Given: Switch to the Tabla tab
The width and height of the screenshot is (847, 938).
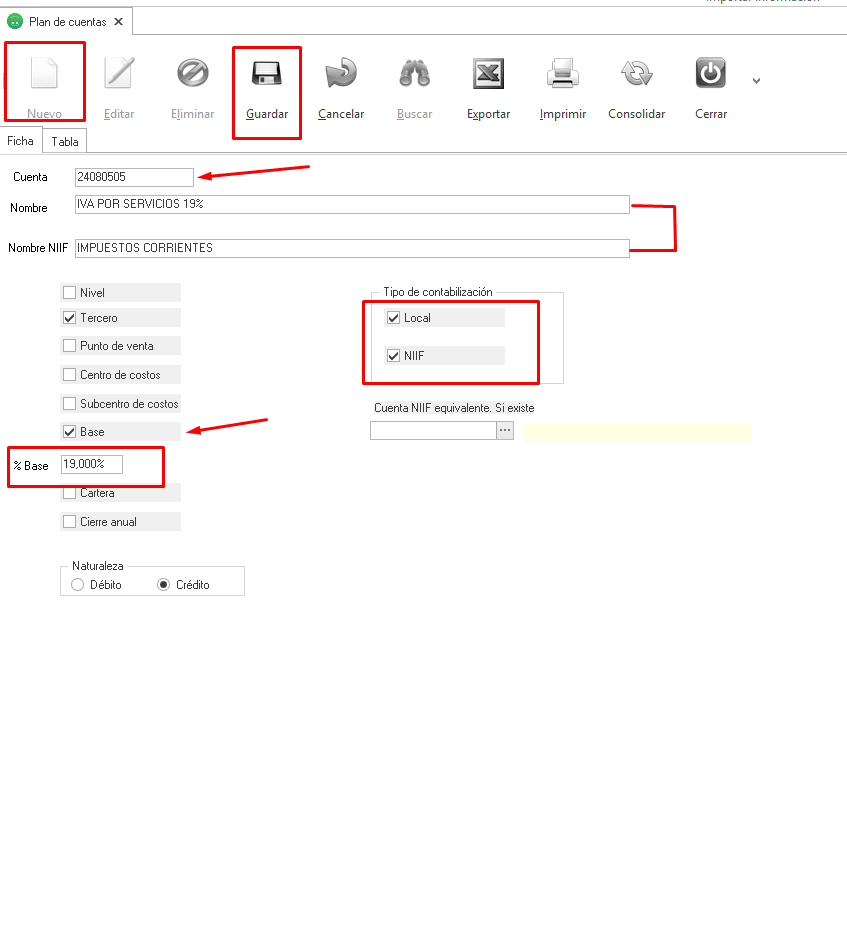Looking at the screenshot, I should pyautogui.click(x=65, y=142).
